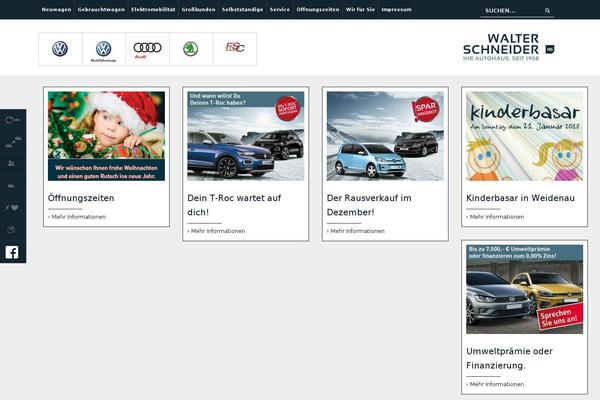
Task: Open the Gebrauchtwagen menu
Action: (x=101, y=10)
